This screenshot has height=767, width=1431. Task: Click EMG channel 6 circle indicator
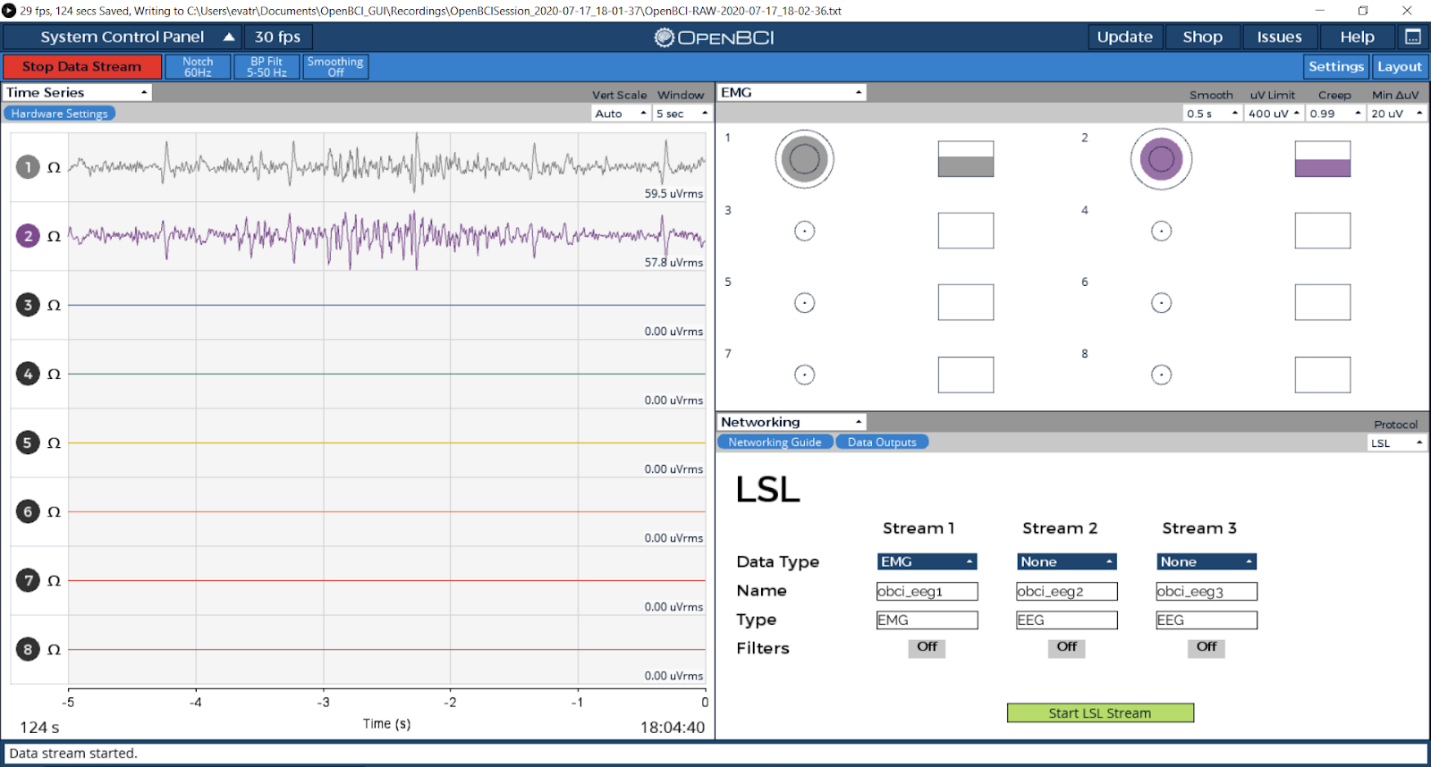click(x=1161, y=302)
